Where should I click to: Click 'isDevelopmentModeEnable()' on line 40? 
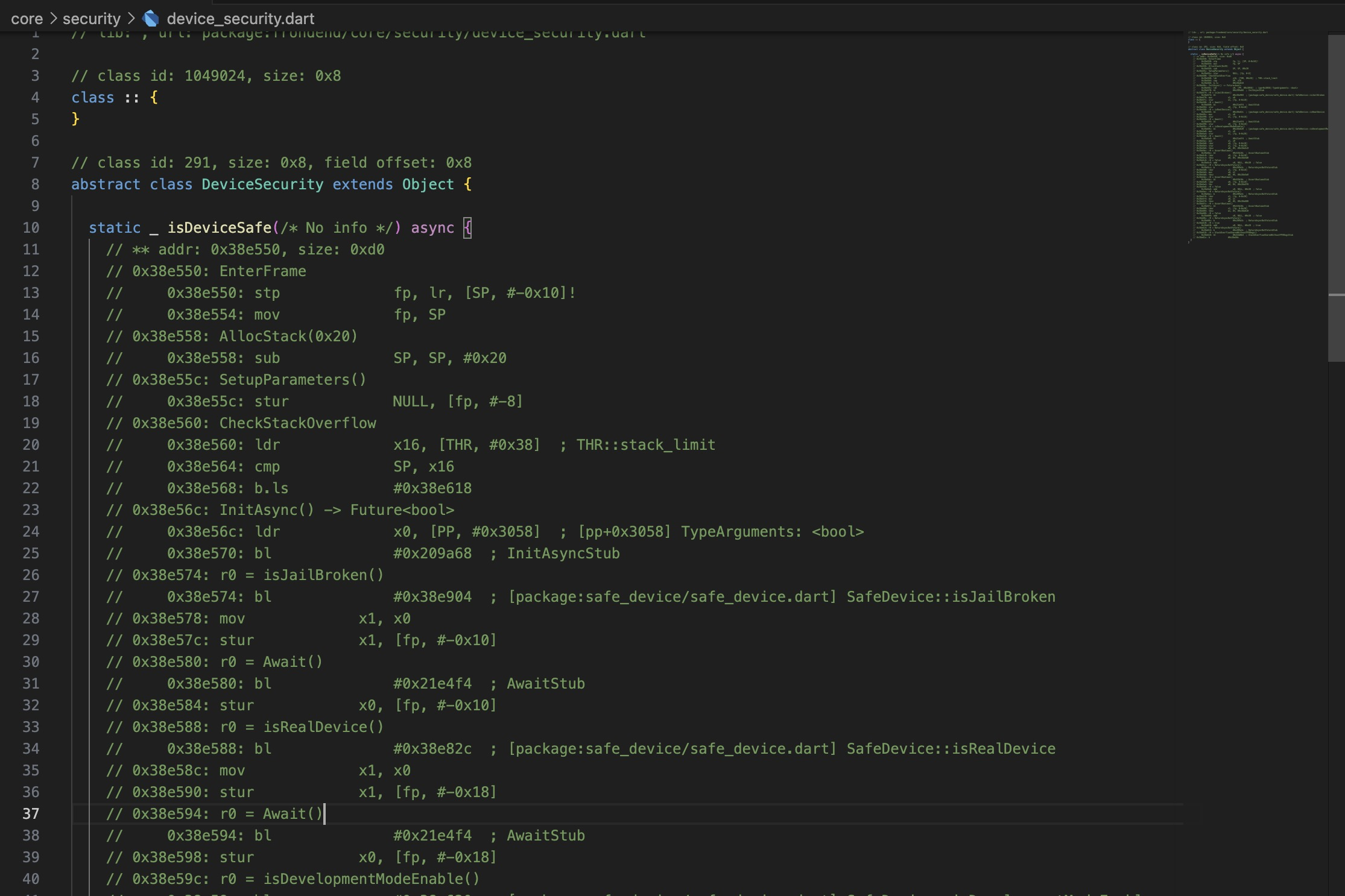[x=372, y=879]
